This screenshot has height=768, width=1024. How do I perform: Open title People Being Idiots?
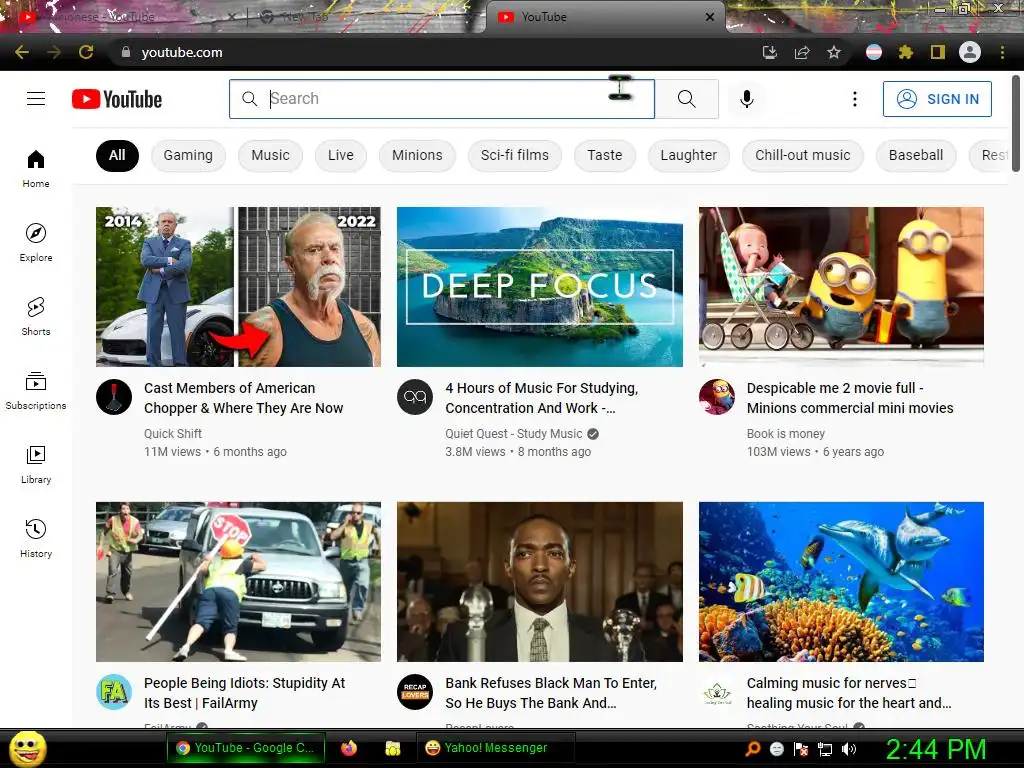point(244,693)
